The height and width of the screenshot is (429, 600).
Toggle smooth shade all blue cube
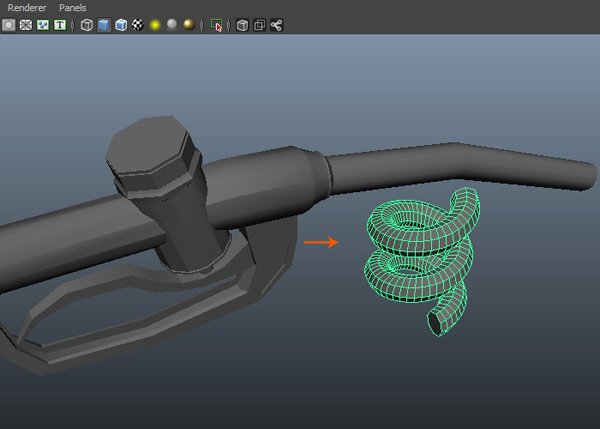tap(104, 24)
